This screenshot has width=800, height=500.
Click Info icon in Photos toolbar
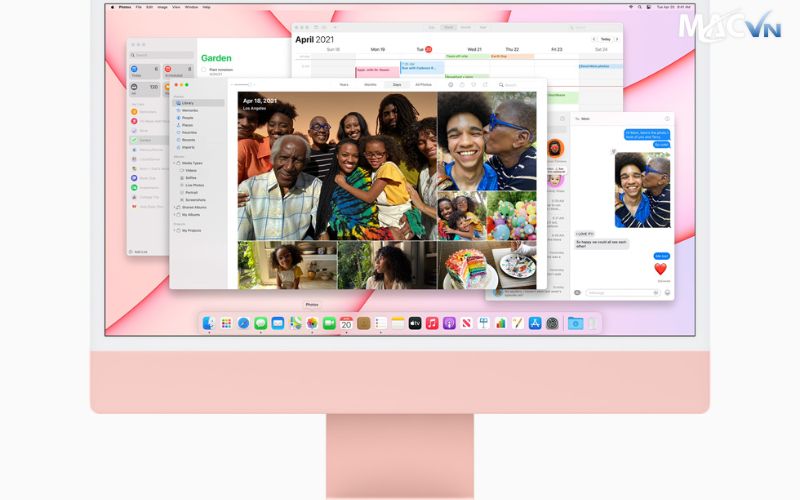pyautogui.click(x=451, y=85)
